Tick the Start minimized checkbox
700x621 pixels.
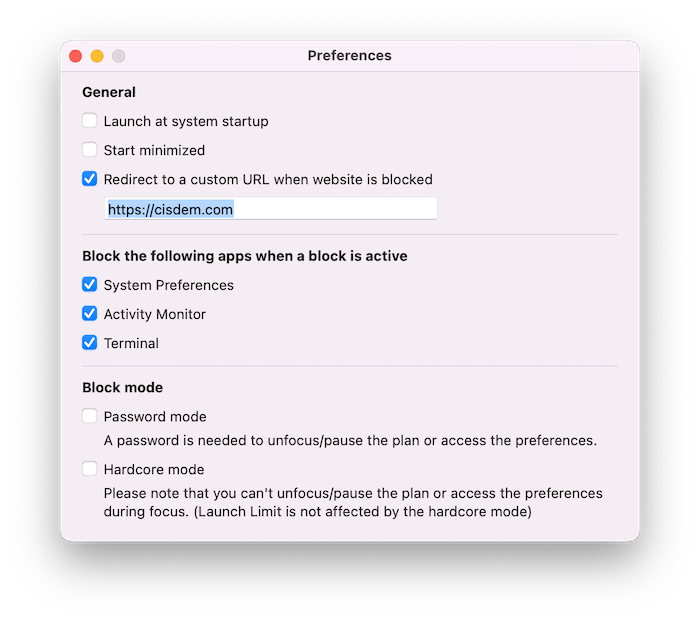click(x=89, y=150)
